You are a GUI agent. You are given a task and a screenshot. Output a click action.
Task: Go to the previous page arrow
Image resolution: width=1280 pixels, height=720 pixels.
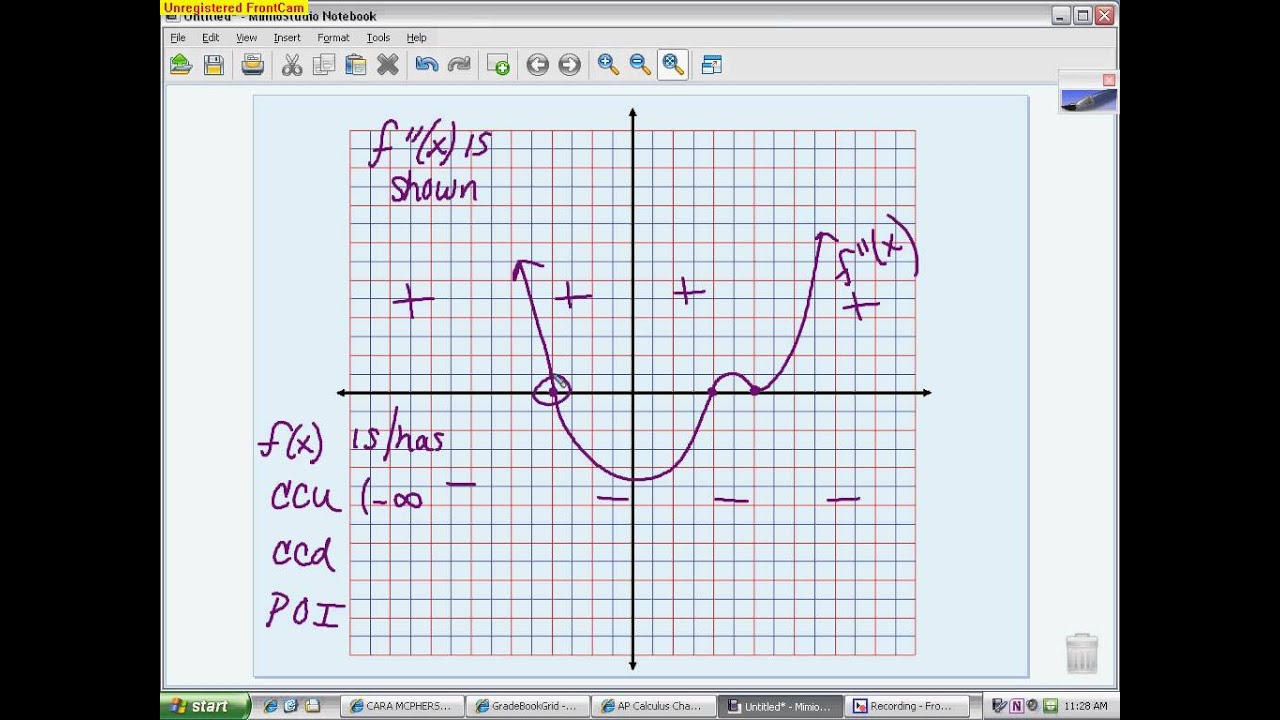(x=537, y=65)
